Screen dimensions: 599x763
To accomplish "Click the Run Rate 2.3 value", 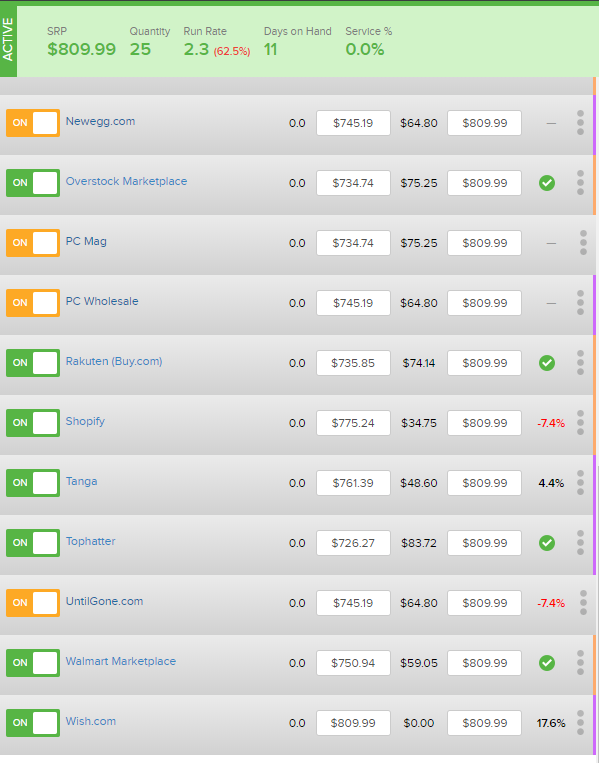I will (196, 49).
